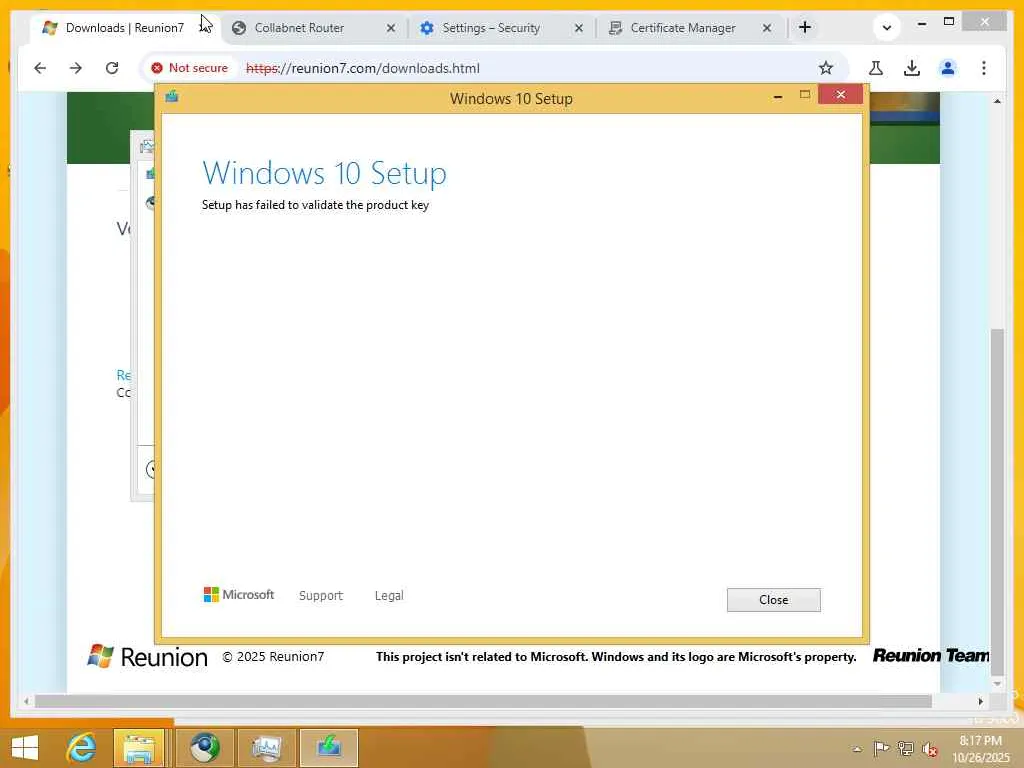Reload the current page
This screenshot has width=1024, height=768.
112,68
